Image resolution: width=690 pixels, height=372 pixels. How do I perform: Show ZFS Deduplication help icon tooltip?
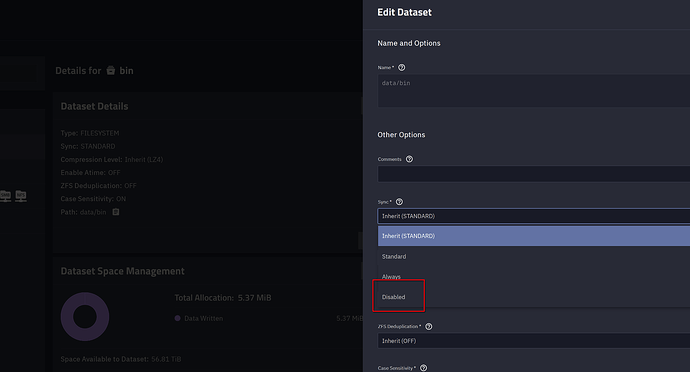429,326
